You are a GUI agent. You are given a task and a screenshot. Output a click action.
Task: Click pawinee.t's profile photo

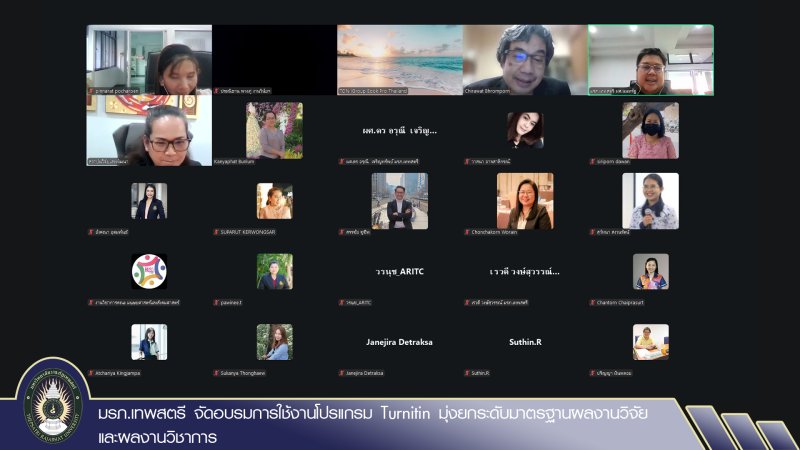coord(274,271)
